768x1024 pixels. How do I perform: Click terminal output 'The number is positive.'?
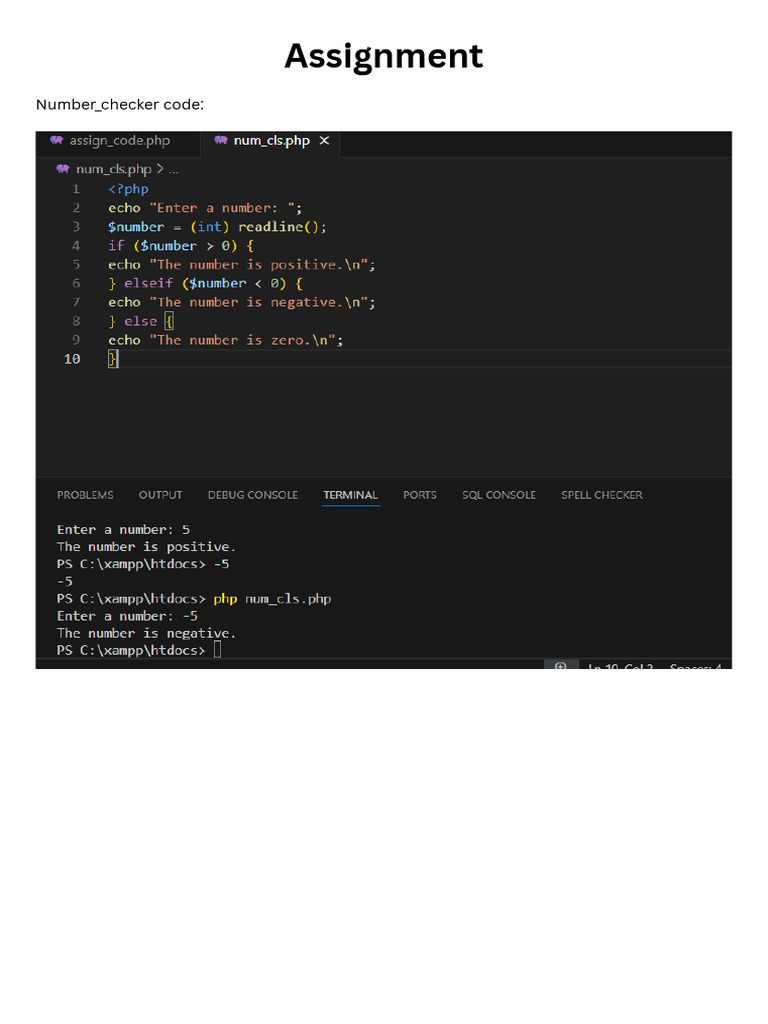146,547
